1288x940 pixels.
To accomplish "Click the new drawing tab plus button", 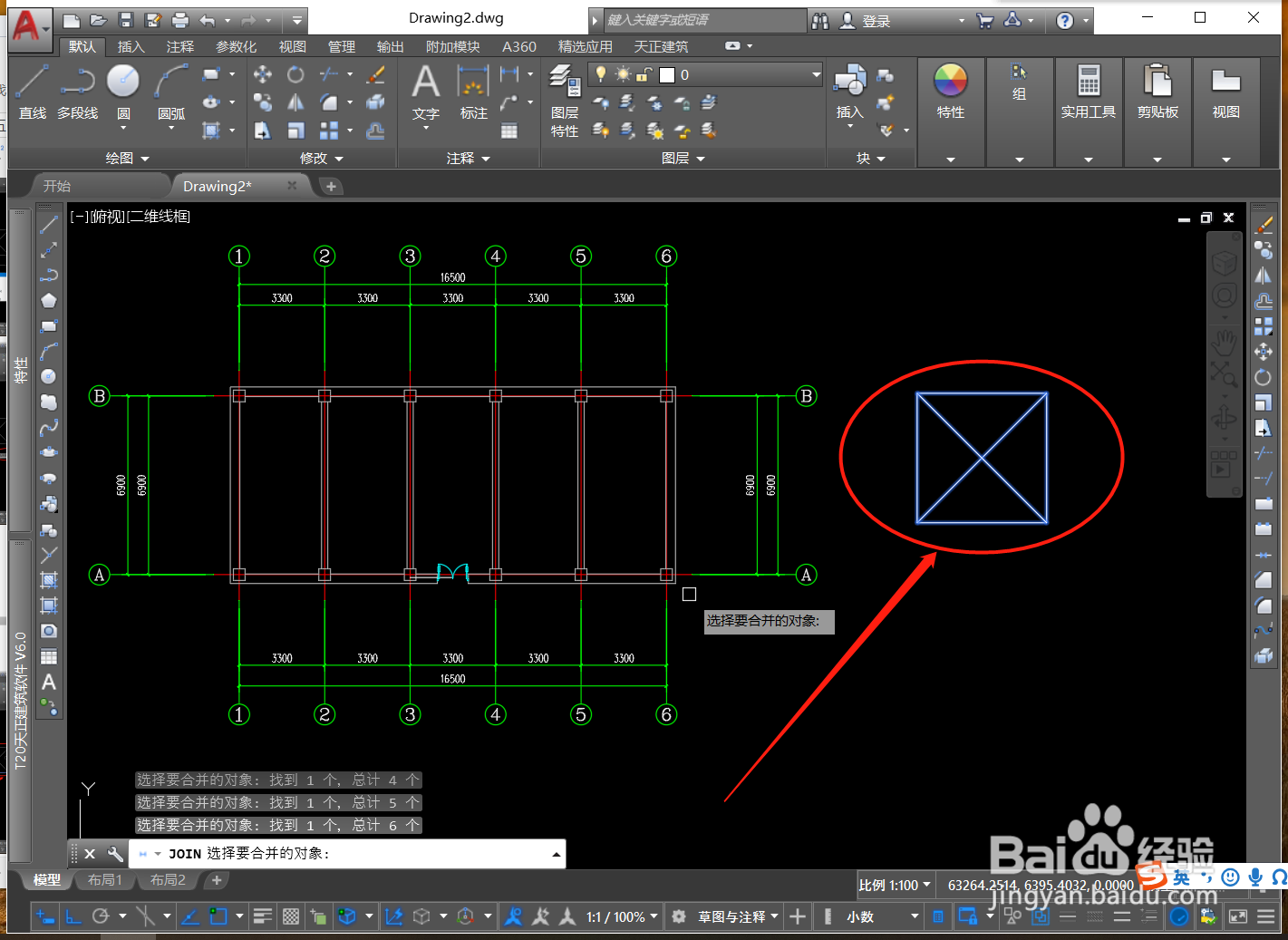I will click(x=331, y=186).
